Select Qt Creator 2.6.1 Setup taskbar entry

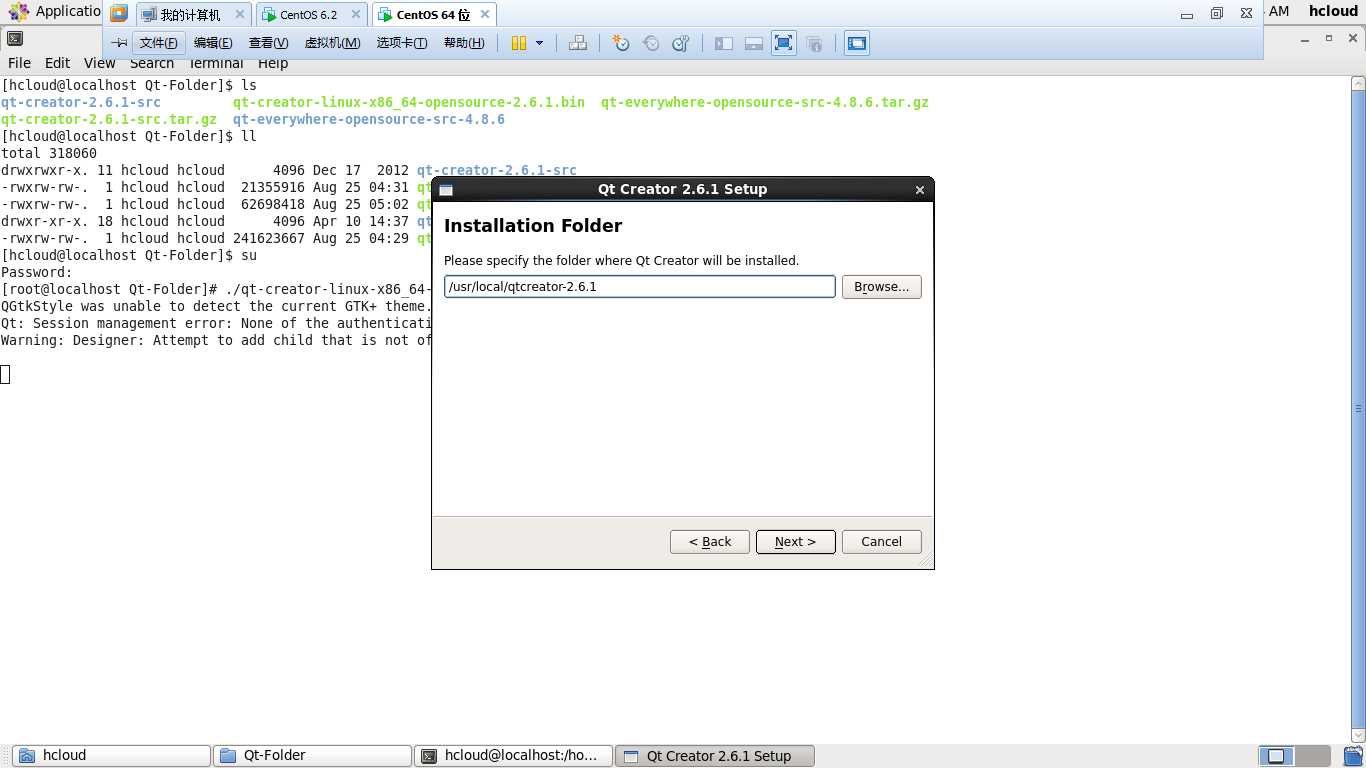click(x=715, y=756)
